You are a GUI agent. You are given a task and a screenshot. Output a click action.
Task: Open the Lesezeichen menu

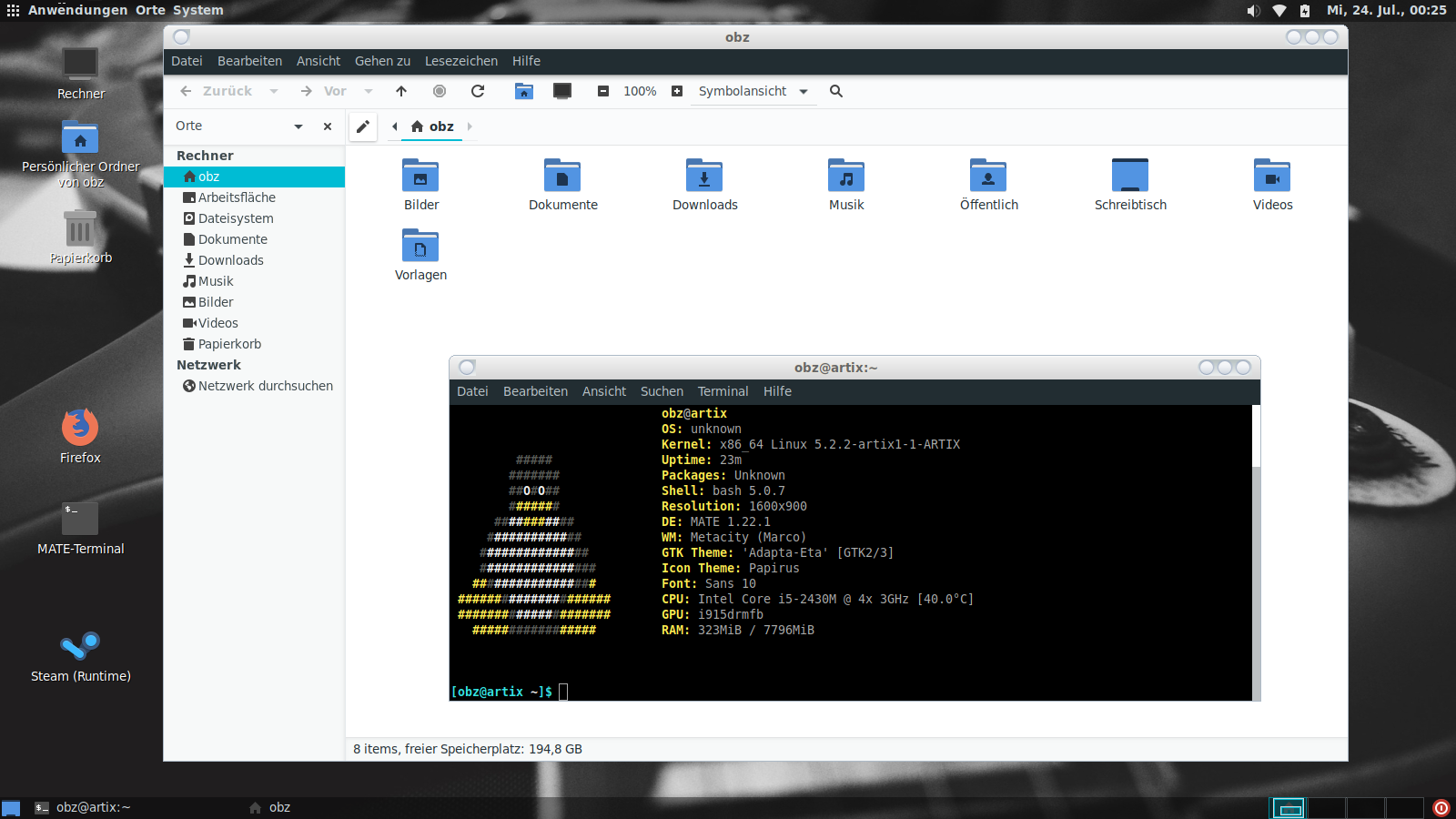tap(461, 61)
